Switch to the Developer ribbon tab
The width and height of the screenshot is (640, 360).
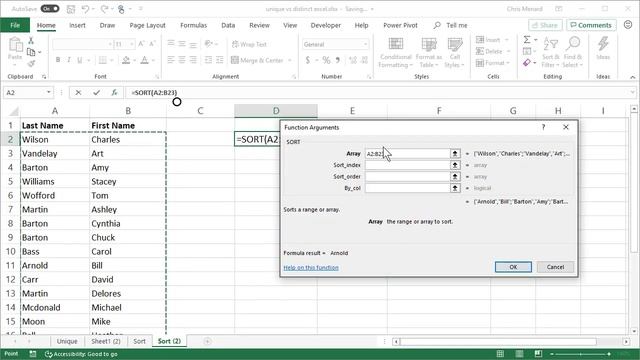coord(326,25)
